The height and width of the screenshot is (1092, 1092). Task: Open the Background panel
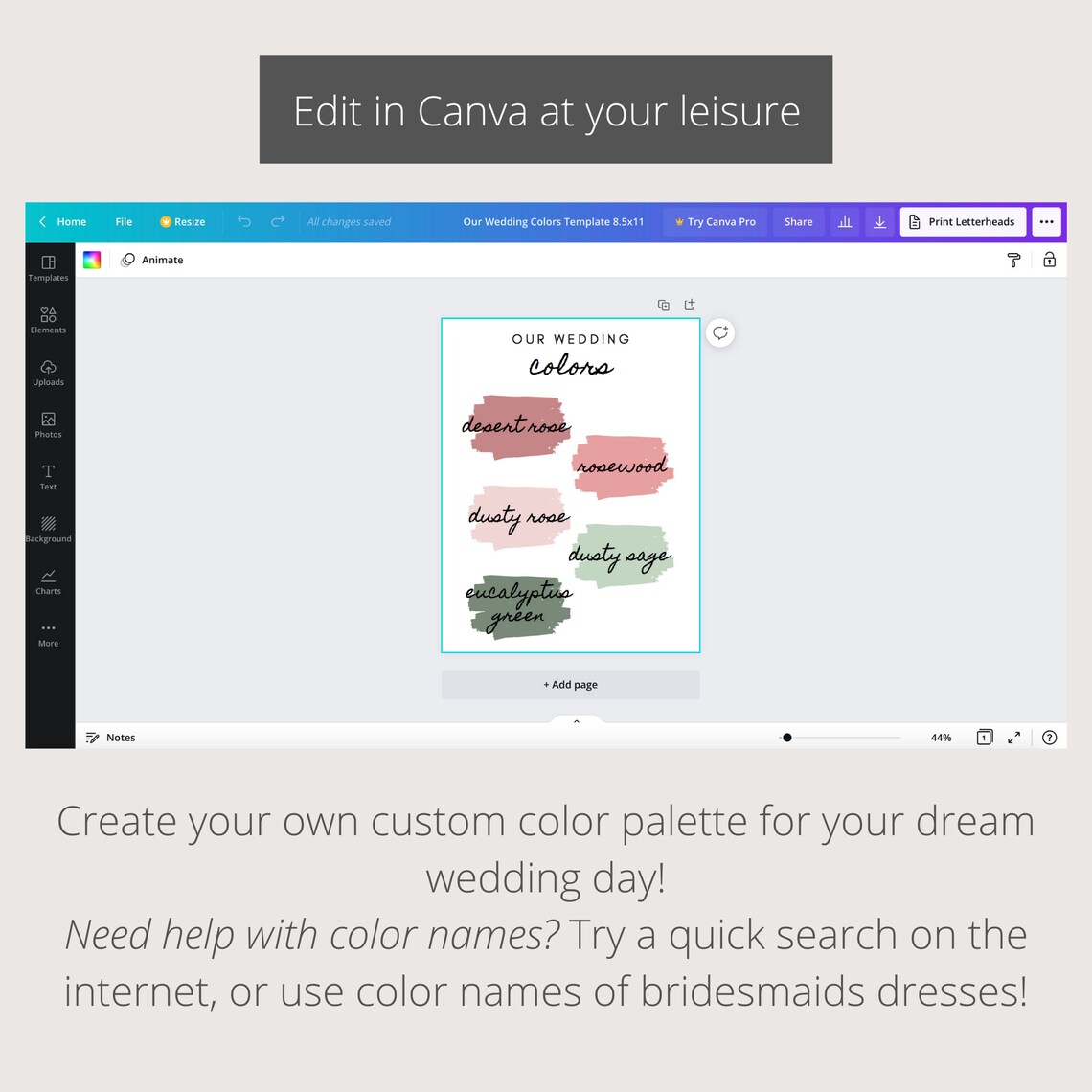[x=48, y=529]
